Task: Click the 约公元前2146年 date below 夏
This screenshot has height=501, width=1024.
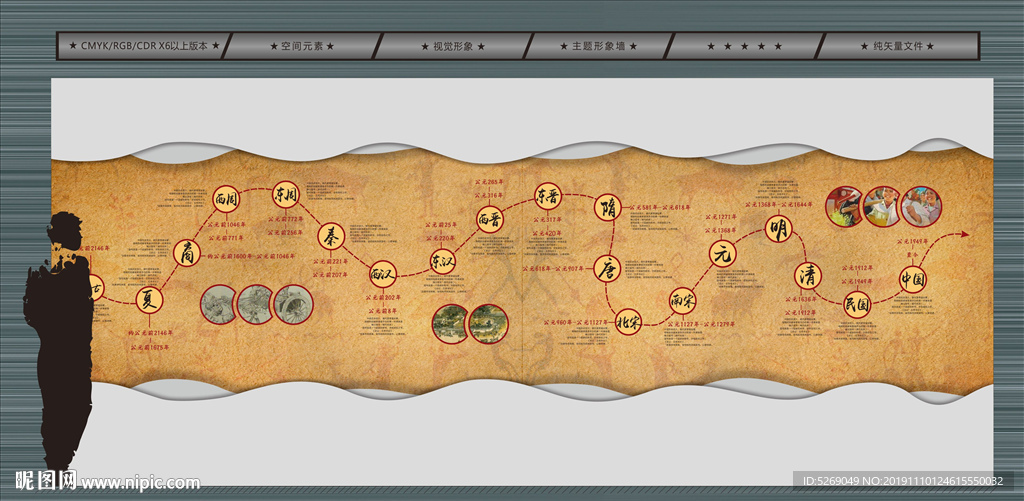Action: click(x=151, y=333)
